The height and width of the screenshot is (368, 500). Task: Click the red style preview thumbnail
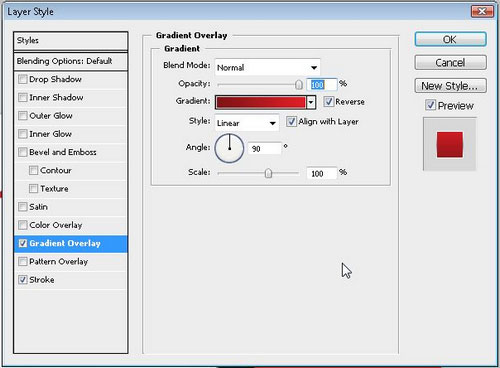[x=450, y=144]
